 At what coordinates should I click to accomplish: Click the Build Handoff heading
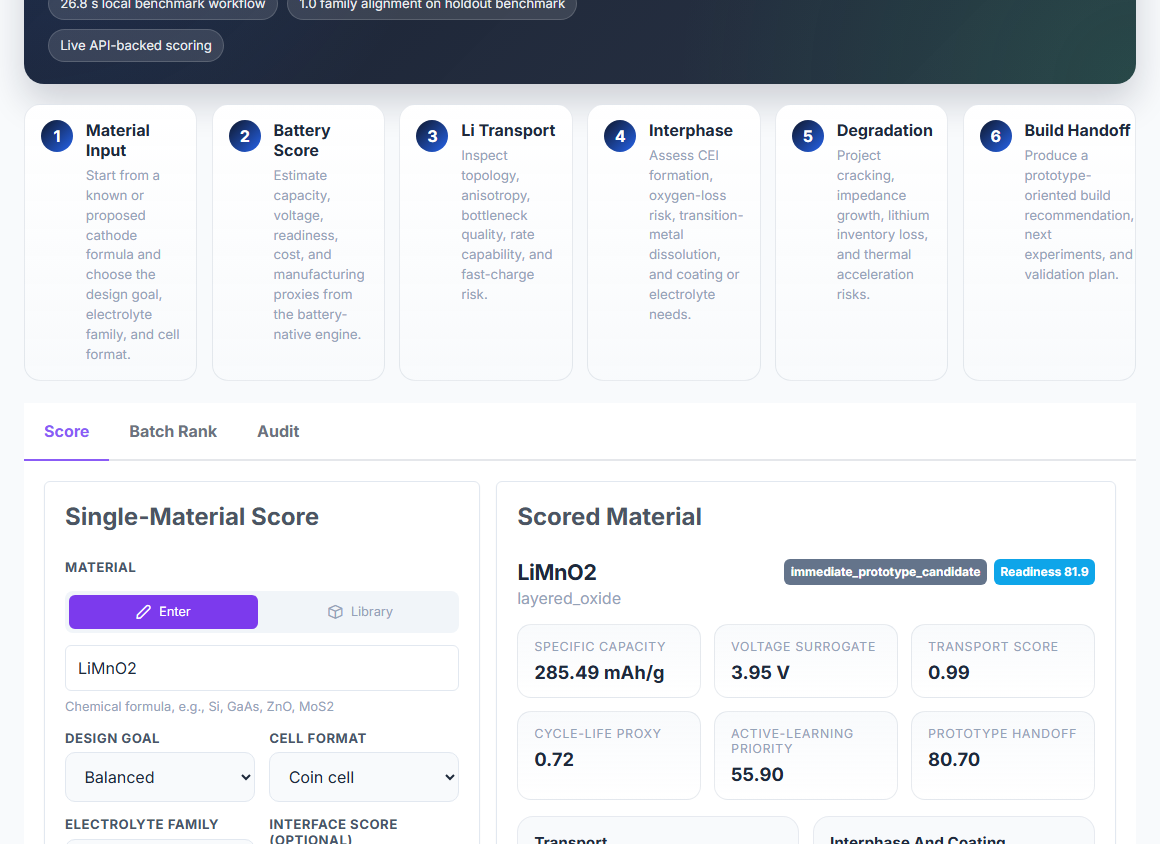click(1077, 130)
